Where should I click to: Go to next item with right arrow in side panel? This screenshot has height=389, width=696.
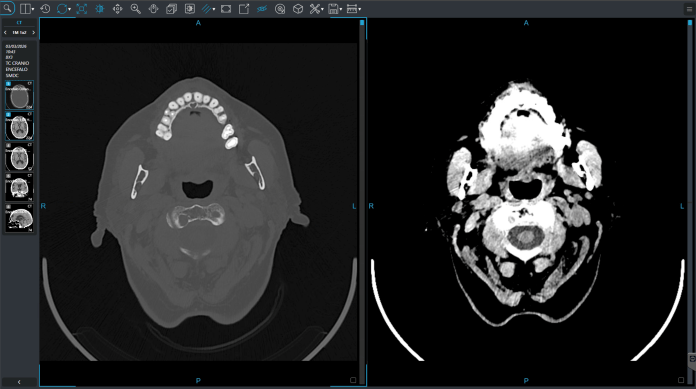pyautogui.click(x=33, y=32)
